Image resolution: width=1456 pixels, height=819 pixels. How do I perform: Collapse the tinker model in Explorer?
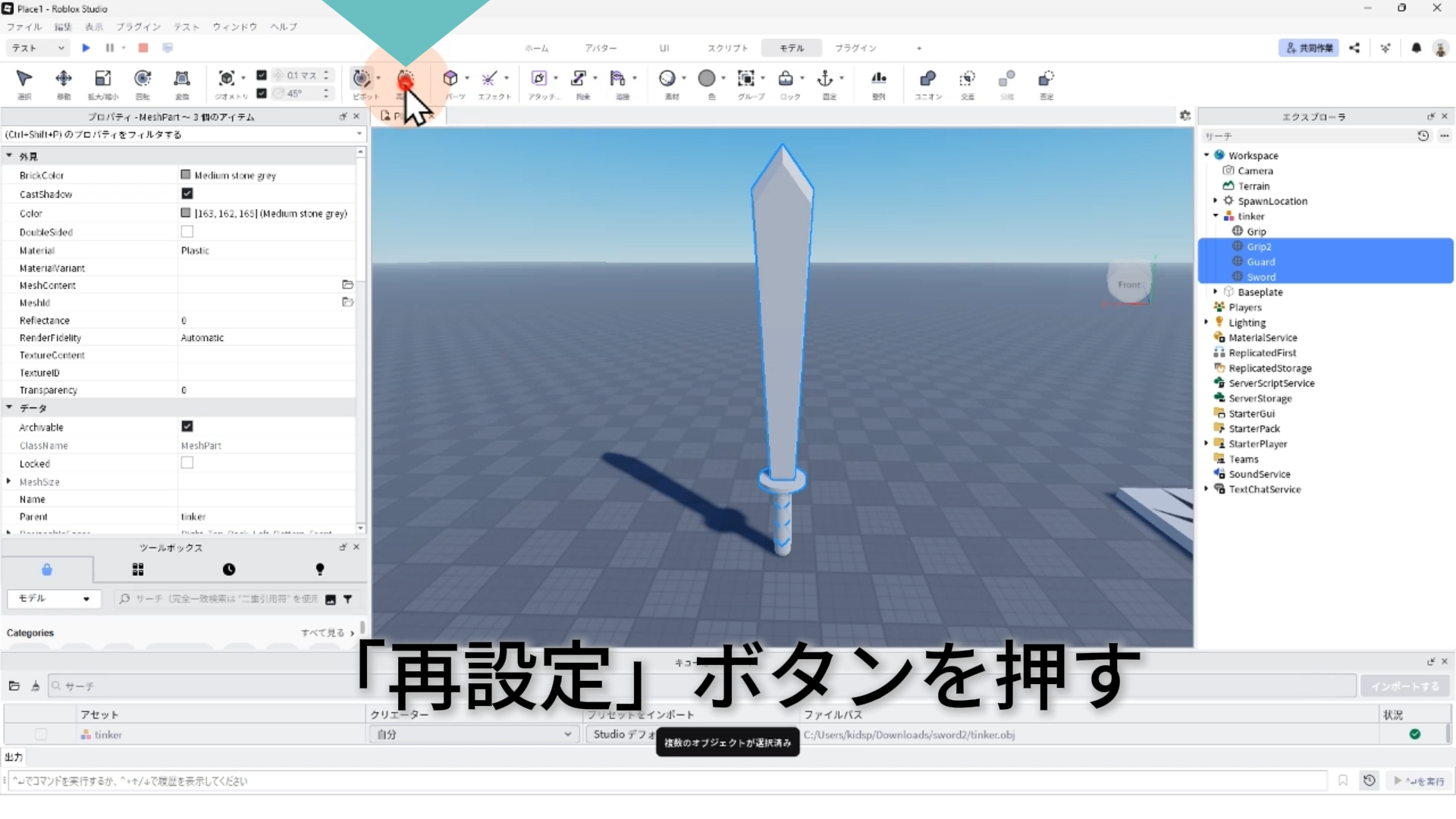tap(1216, 216)
